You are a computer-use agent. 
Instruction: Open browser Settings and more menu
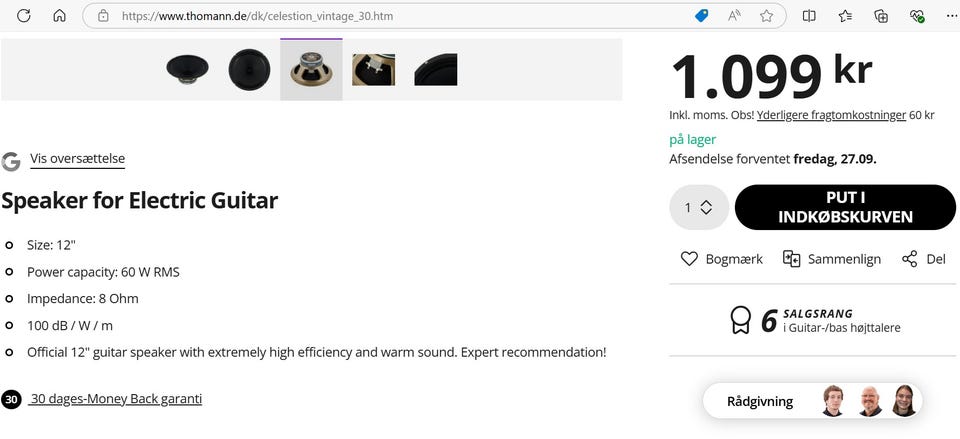(951, 16)
